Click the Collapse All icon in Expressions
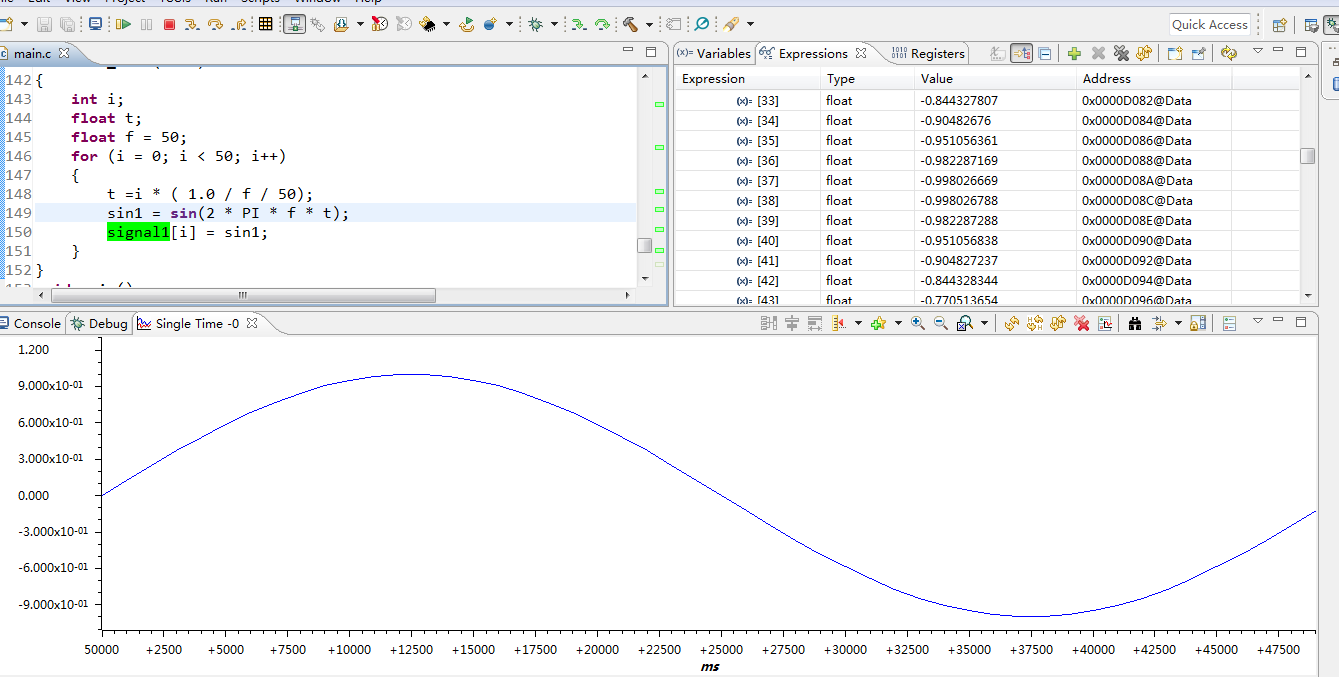Viewport: 1339px width, 677px height. coord(1045,53)
